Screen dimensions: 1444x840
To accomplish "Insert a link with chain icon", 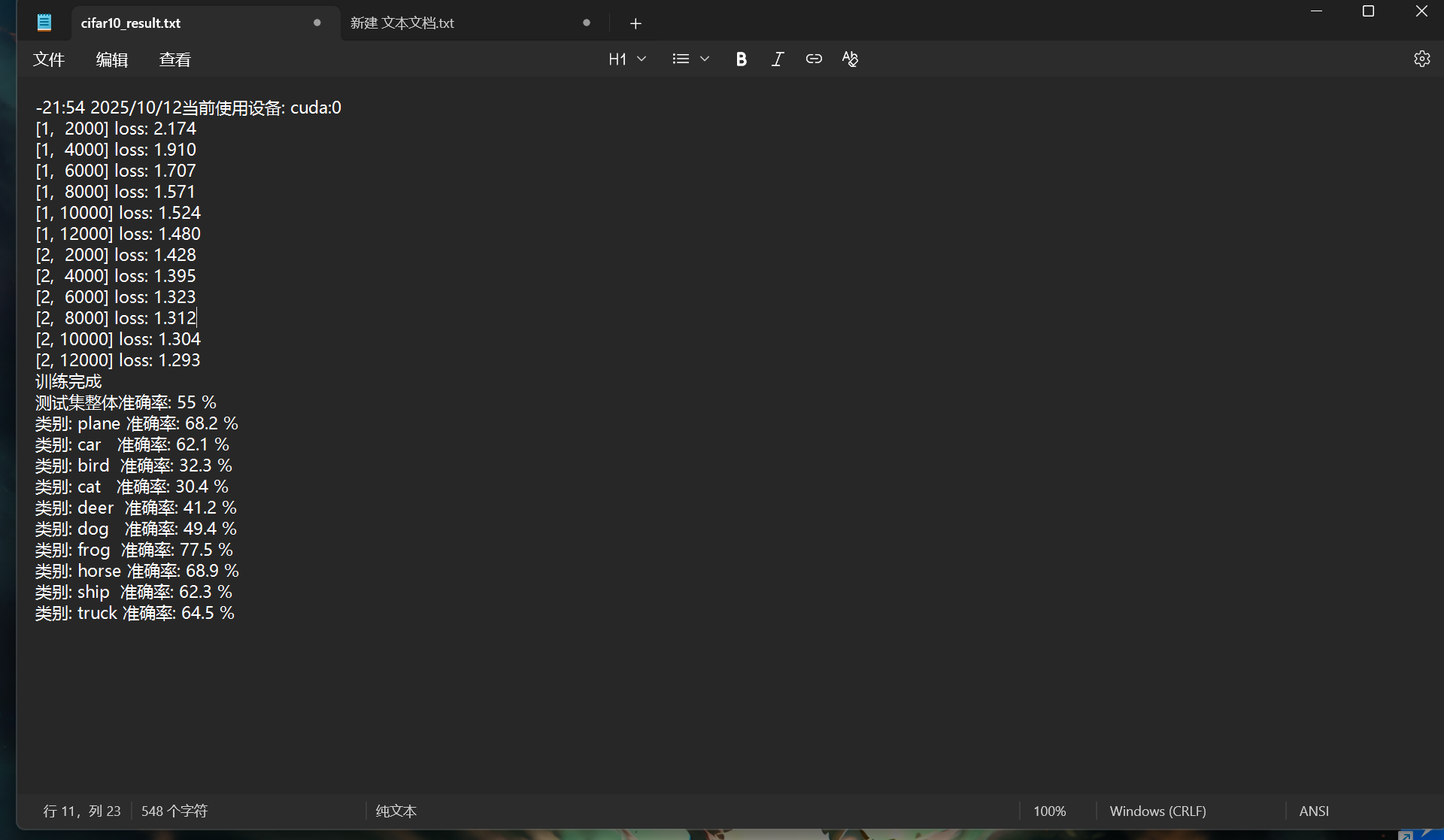I will click(x=814, y=59).
